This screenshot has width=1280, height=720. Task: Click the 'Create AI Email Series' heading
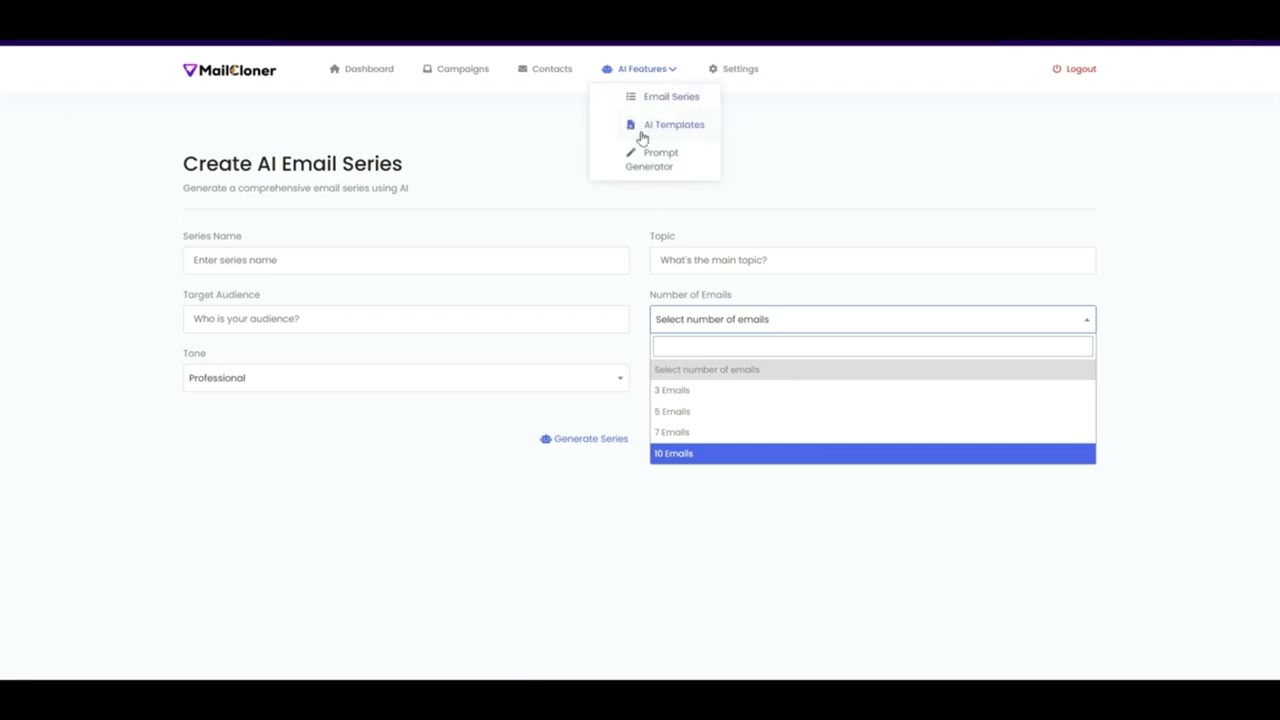[x=292, y=164]
